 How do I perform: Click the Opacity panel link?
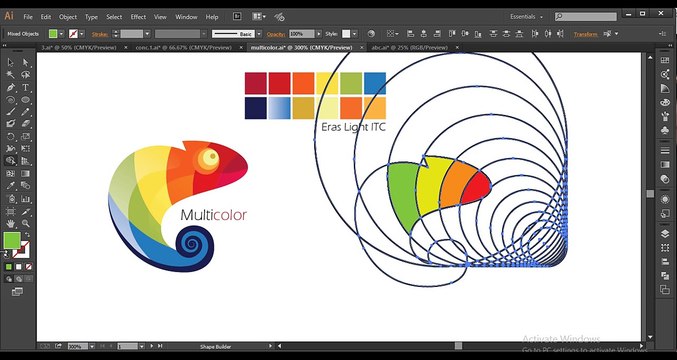[x=276, y=34]
